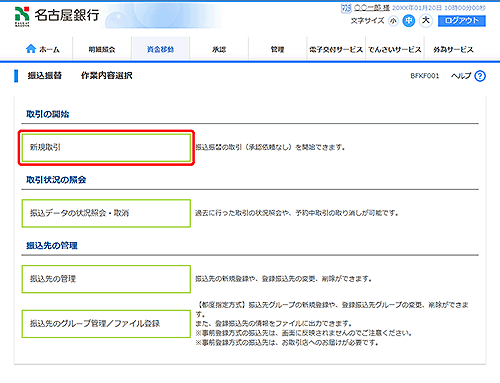Click the description text beside 新規取引
Viewport: 500px width, 383px height.
coord(270,147)
